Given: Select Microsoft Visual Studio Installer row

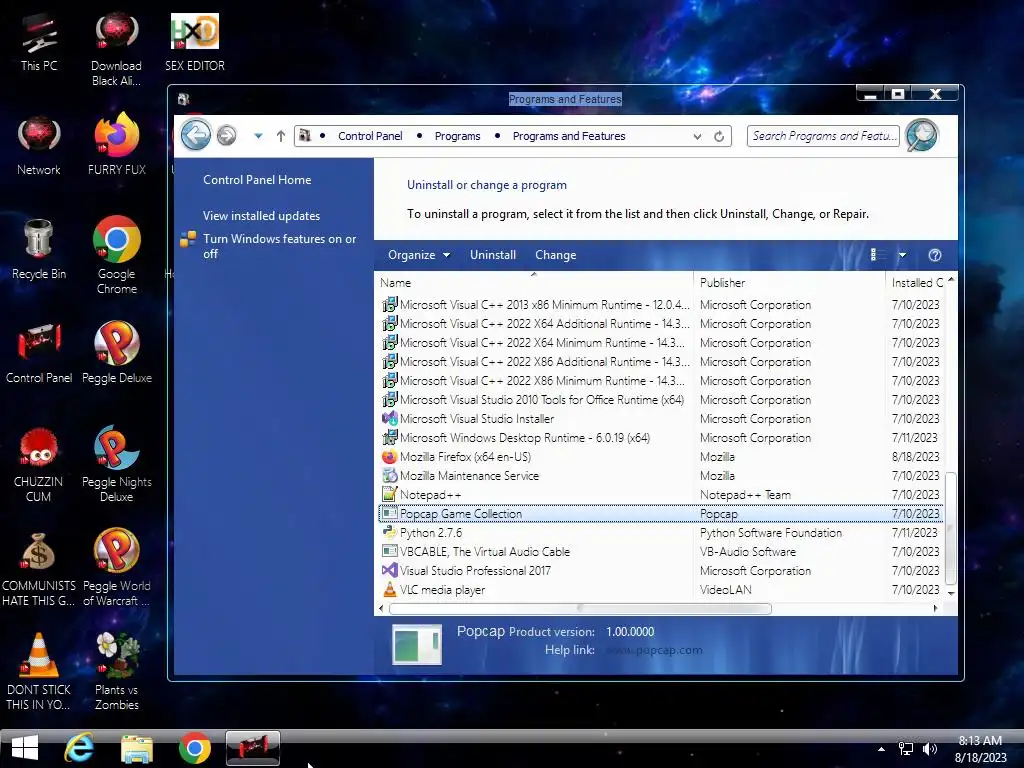Looking at the screenshot, I should (661, 419).
